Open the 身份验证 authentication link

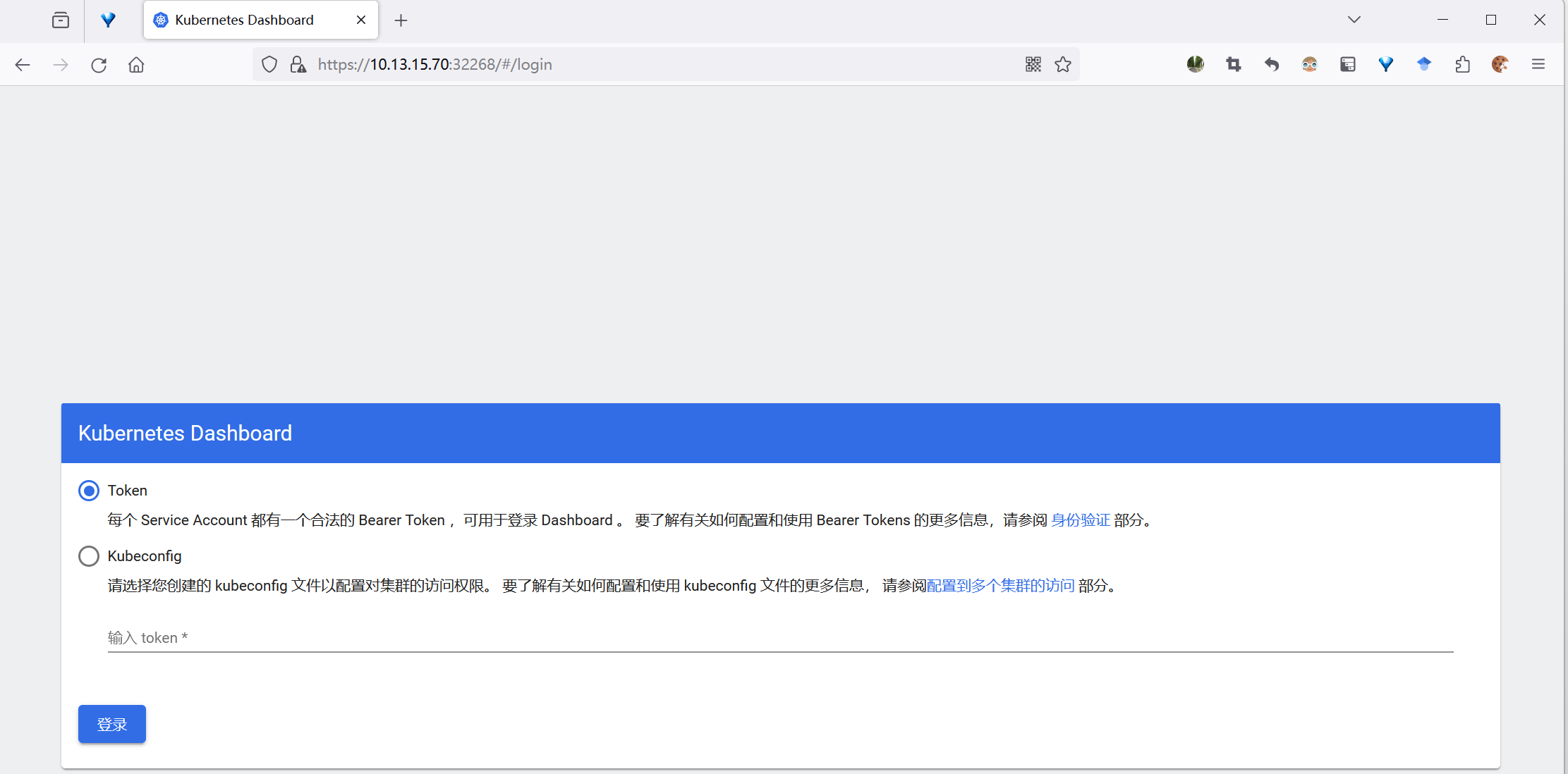click(x=1080, y=520)
